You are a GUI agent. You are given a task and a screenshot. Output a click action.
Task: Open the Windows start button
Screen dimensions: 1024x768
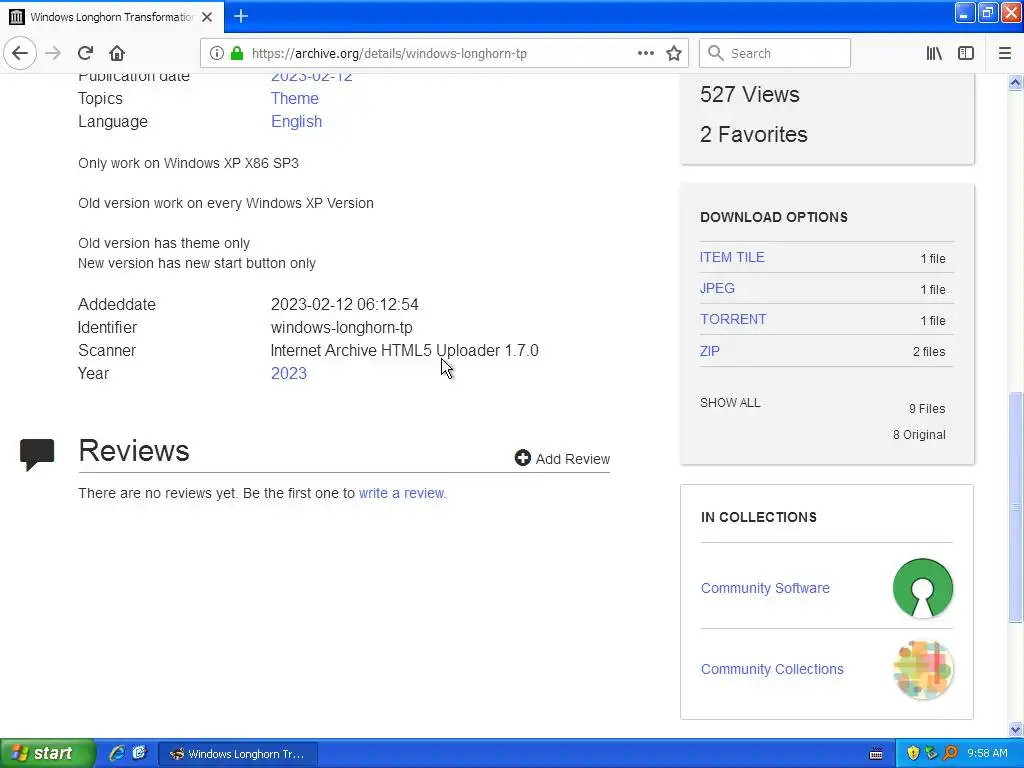pos(47,753)
